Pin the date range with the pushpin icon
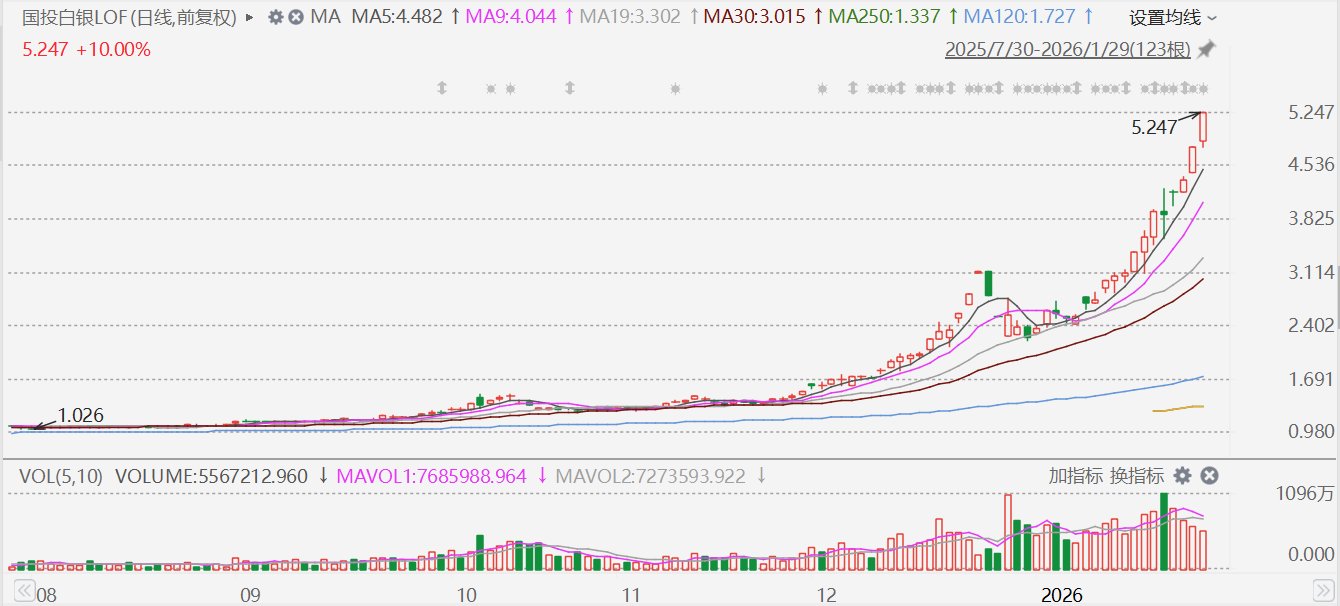The height and width of the screenshot is (606, 1340). (x=1207, y=49)
